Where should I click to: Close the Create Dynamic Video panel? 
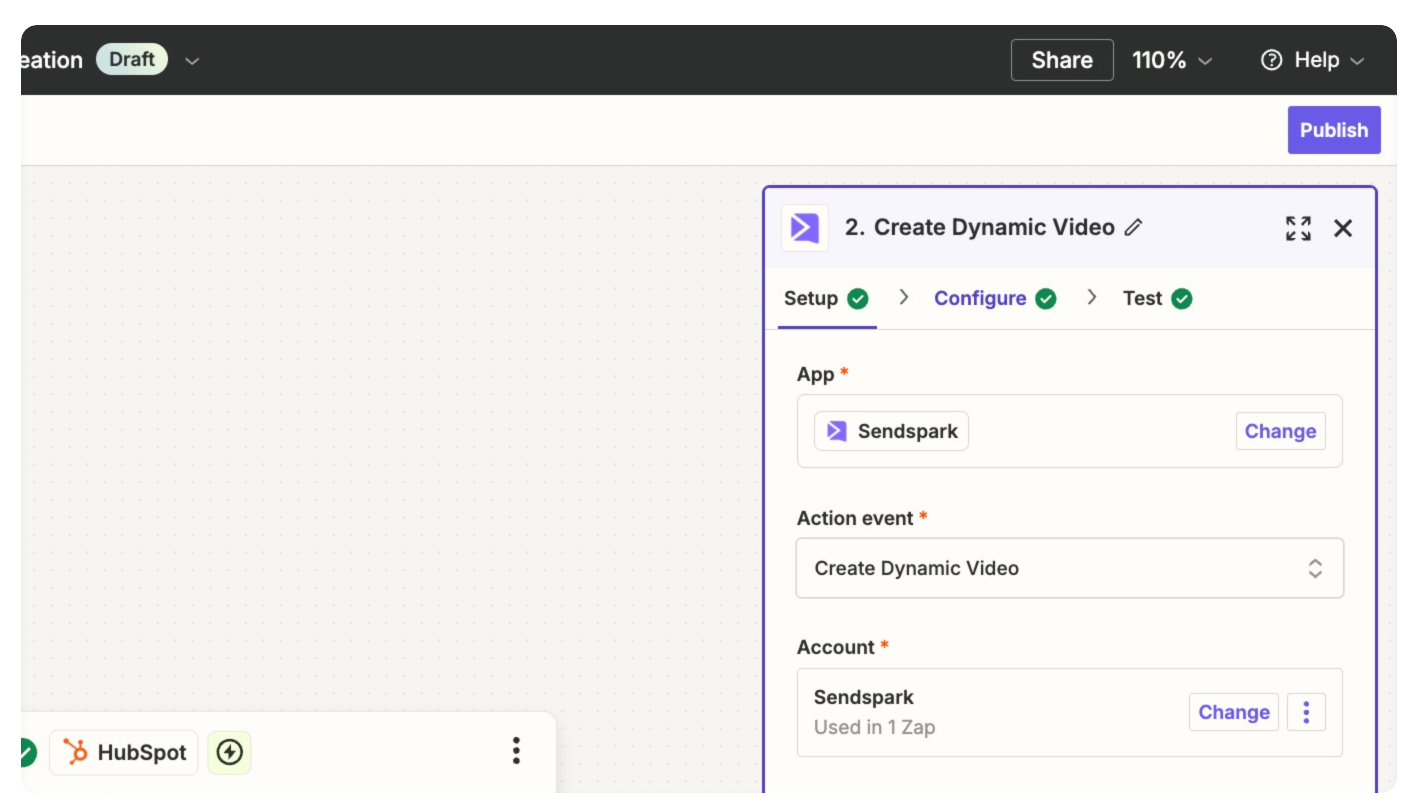(1343, 228)
